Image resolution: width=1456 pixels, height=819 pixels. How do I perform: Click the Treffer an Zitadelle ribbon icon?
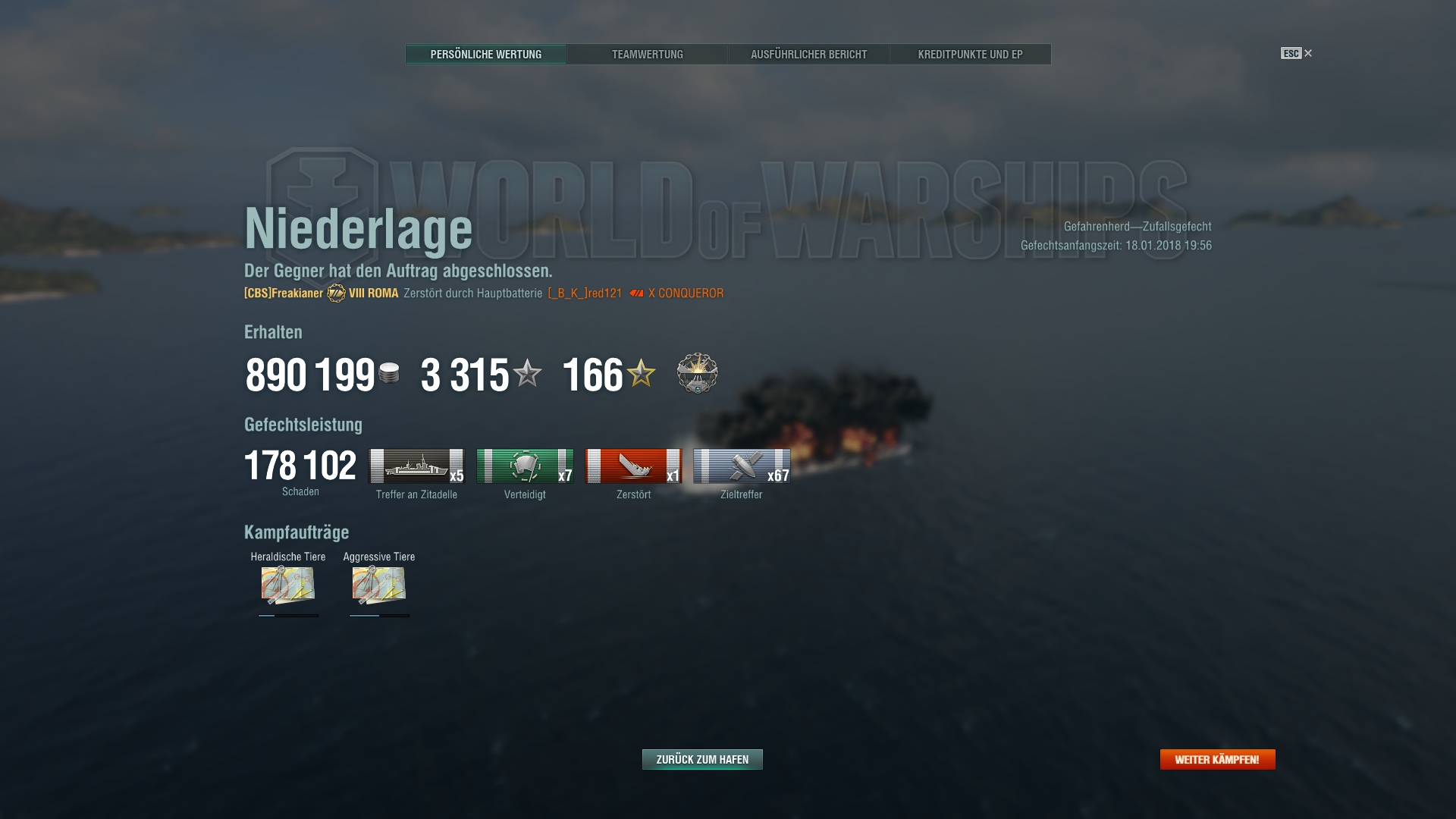tap(416, 466)
